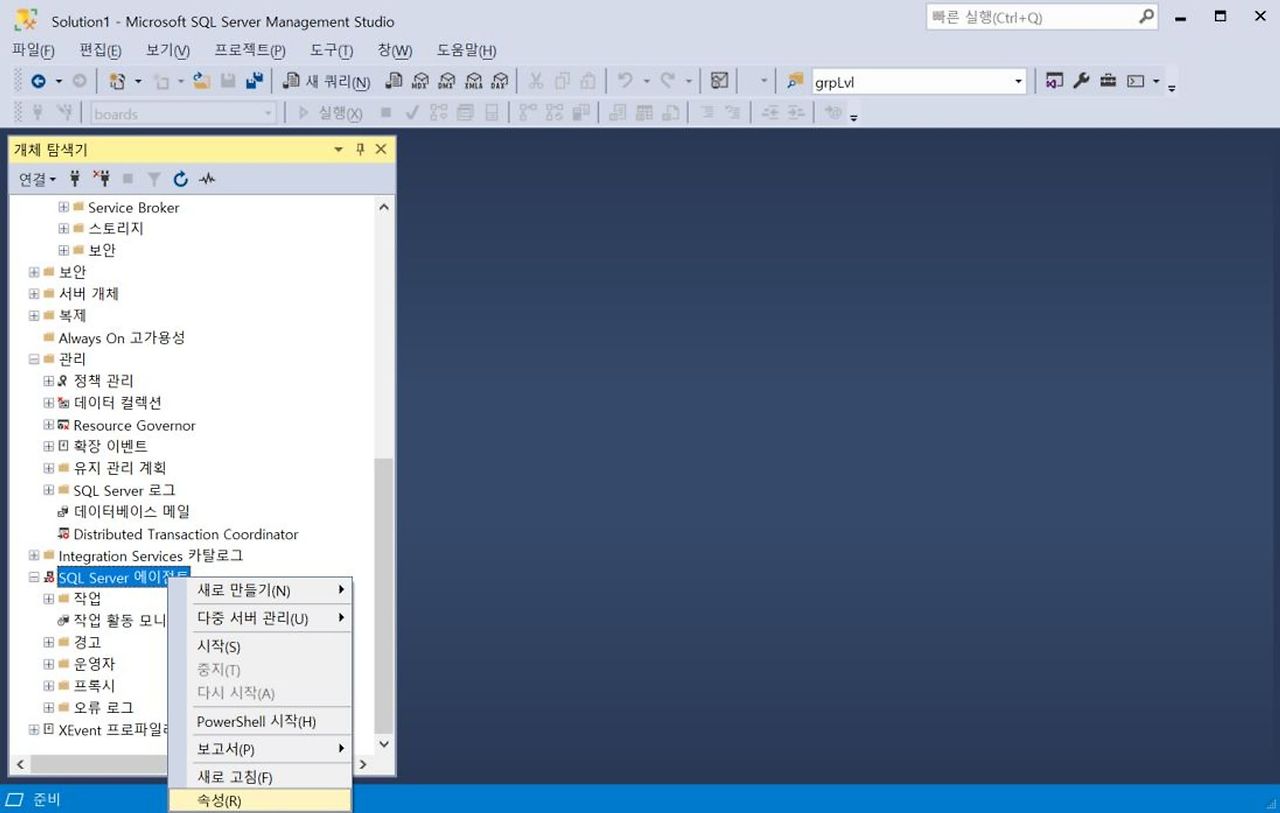This screenshot has height=813, width=1280.
Task: Open the 보기(V) menu
Action: 168,51
